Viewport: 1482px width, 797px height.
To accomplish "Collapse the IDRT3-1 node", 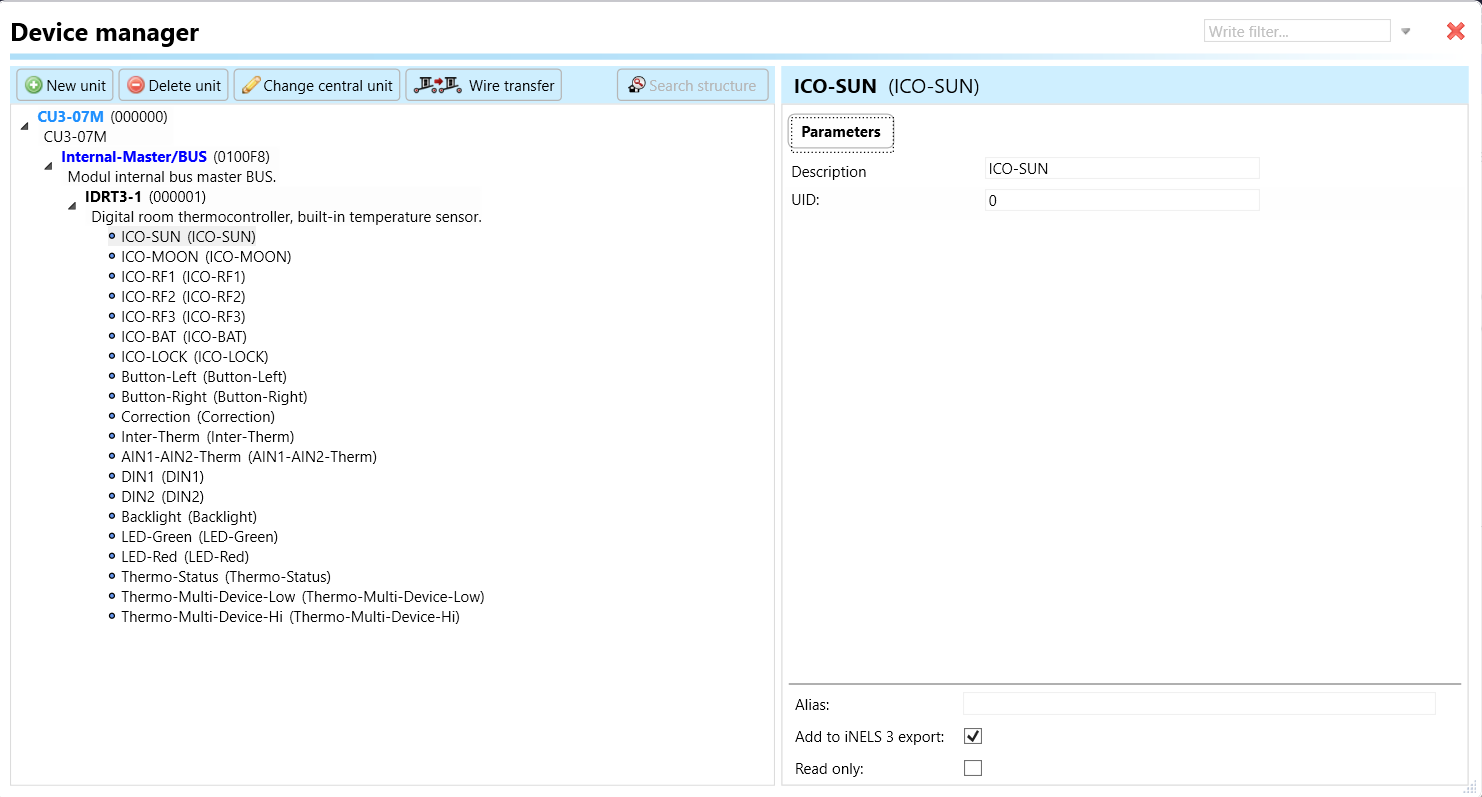I will point(72,205).
